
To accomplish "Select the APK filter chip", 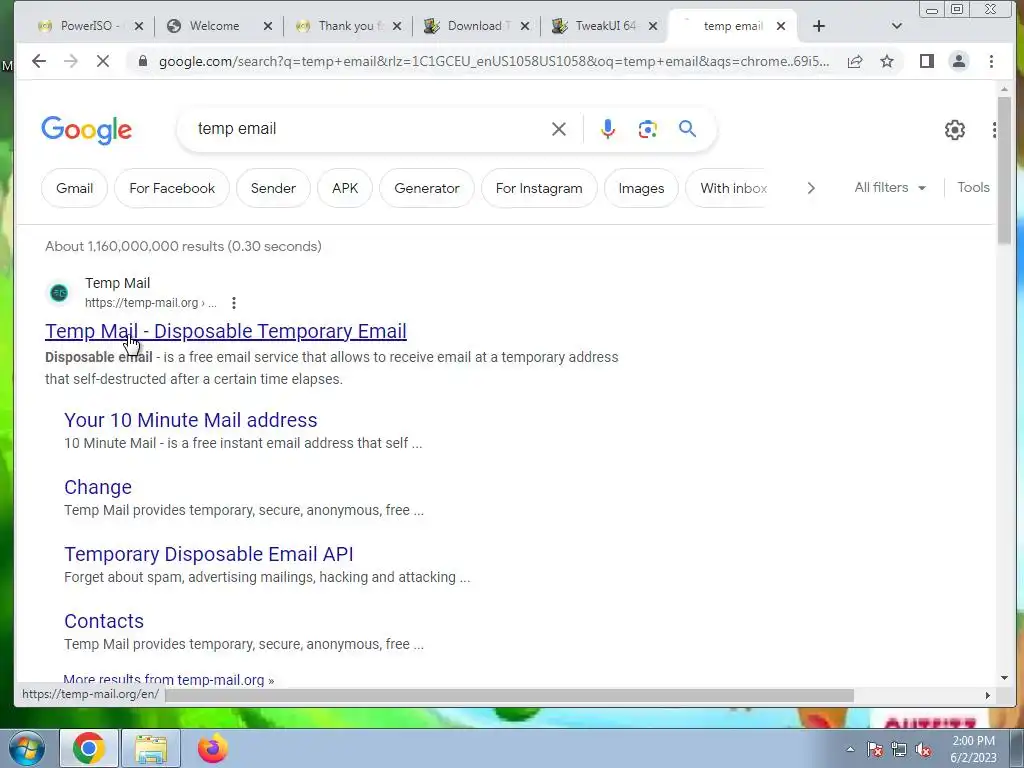I will (345, 188).
